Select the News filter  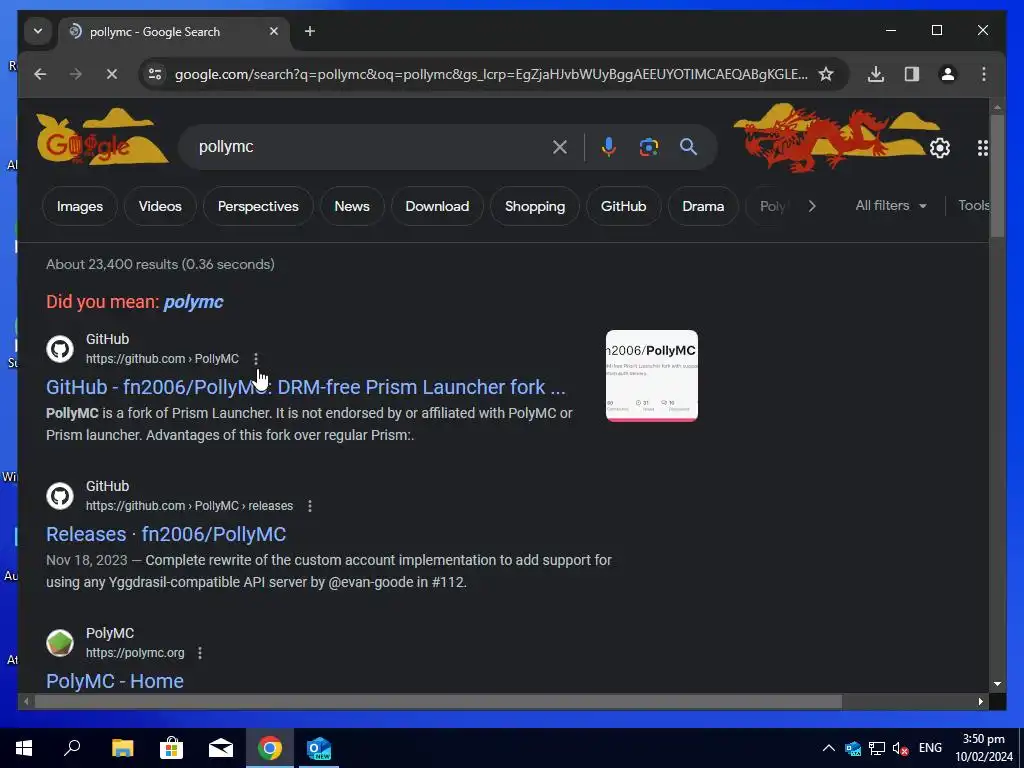coord(352,206)
